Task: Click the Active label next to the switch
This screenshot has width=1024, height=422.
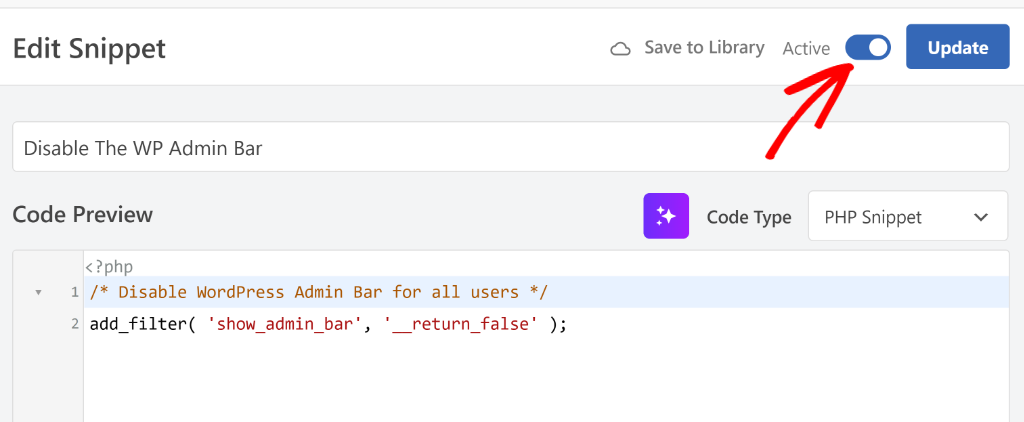Action: click(x=806, y=48)
